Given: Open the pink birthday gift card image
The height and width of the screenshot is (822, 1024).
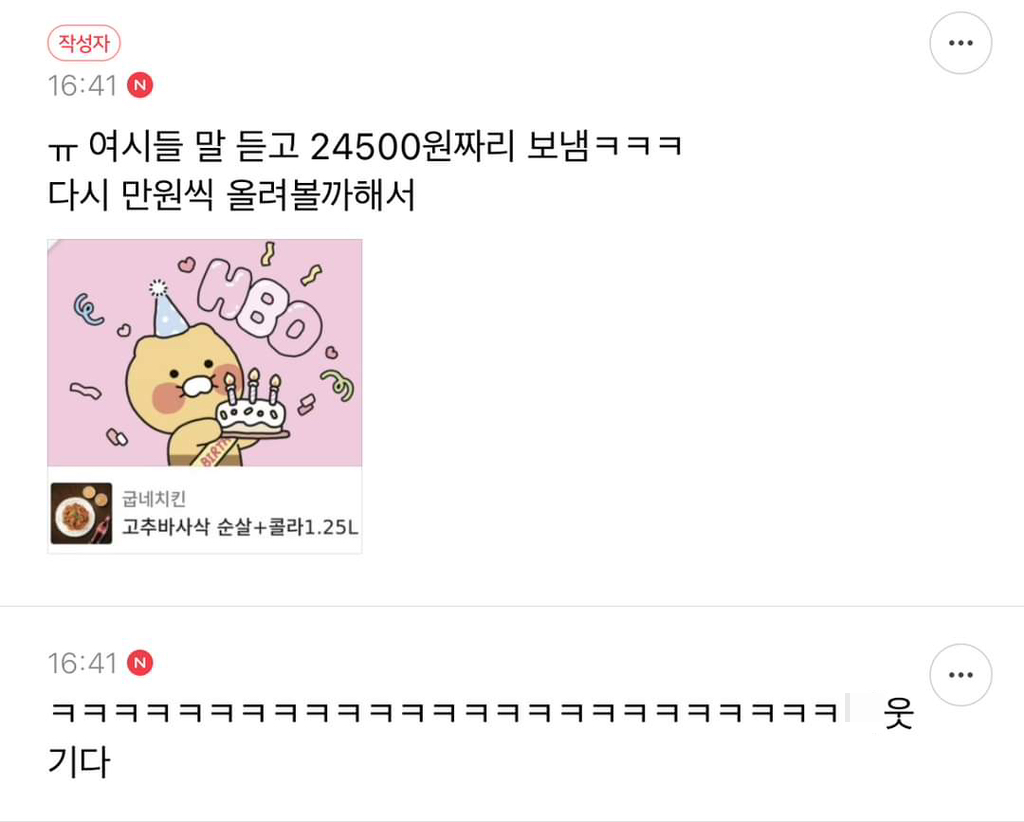Looking at the screenshot, I should click(204, 353).
